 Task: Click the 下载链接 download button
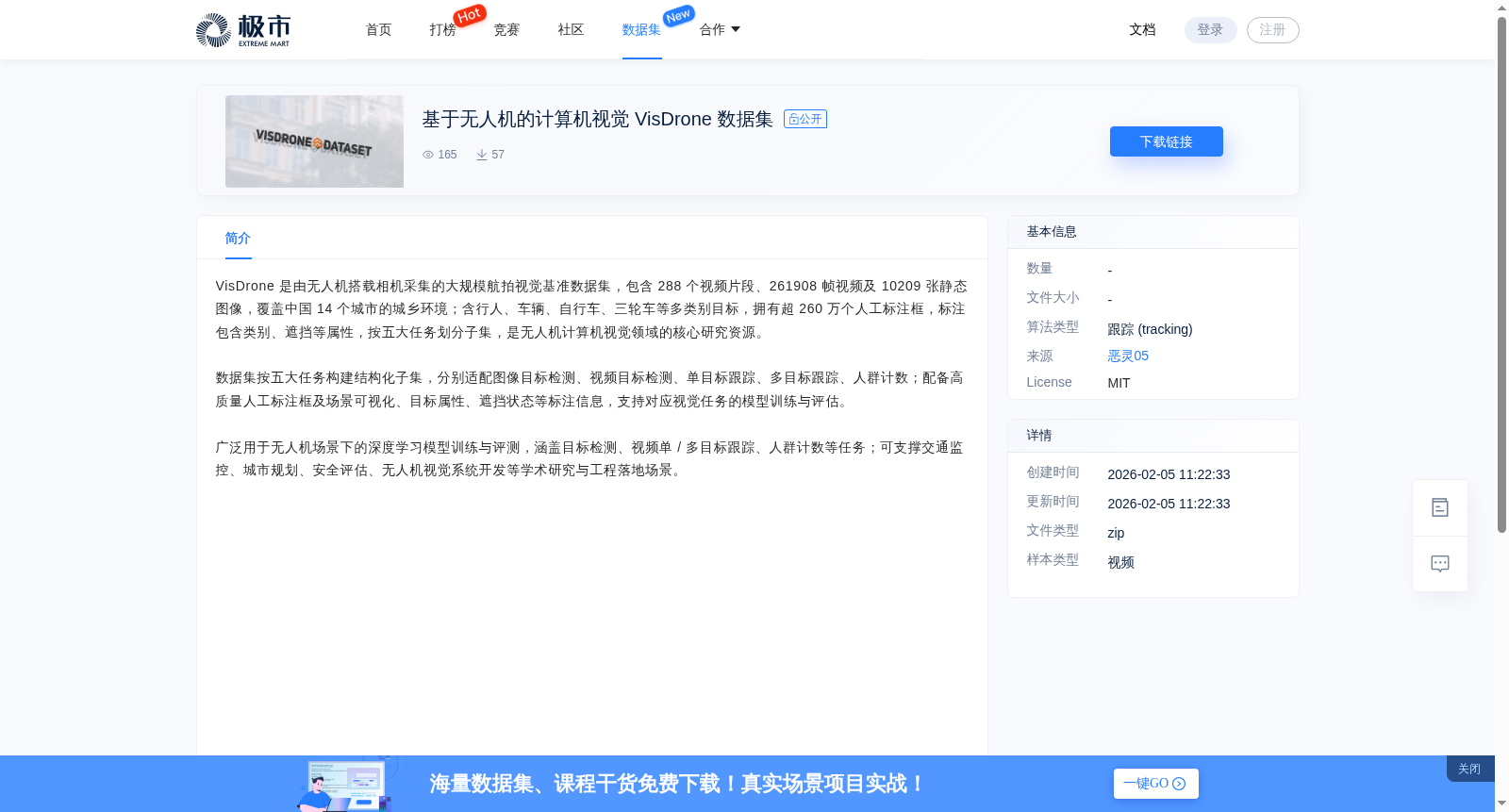coord(1166,141)
